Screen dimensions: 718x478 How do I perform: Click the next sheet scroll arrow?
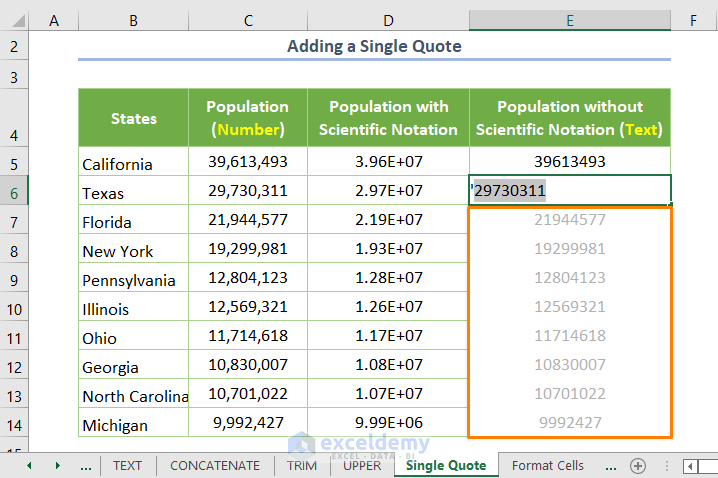pyautogui.click(x=57, y=466)
